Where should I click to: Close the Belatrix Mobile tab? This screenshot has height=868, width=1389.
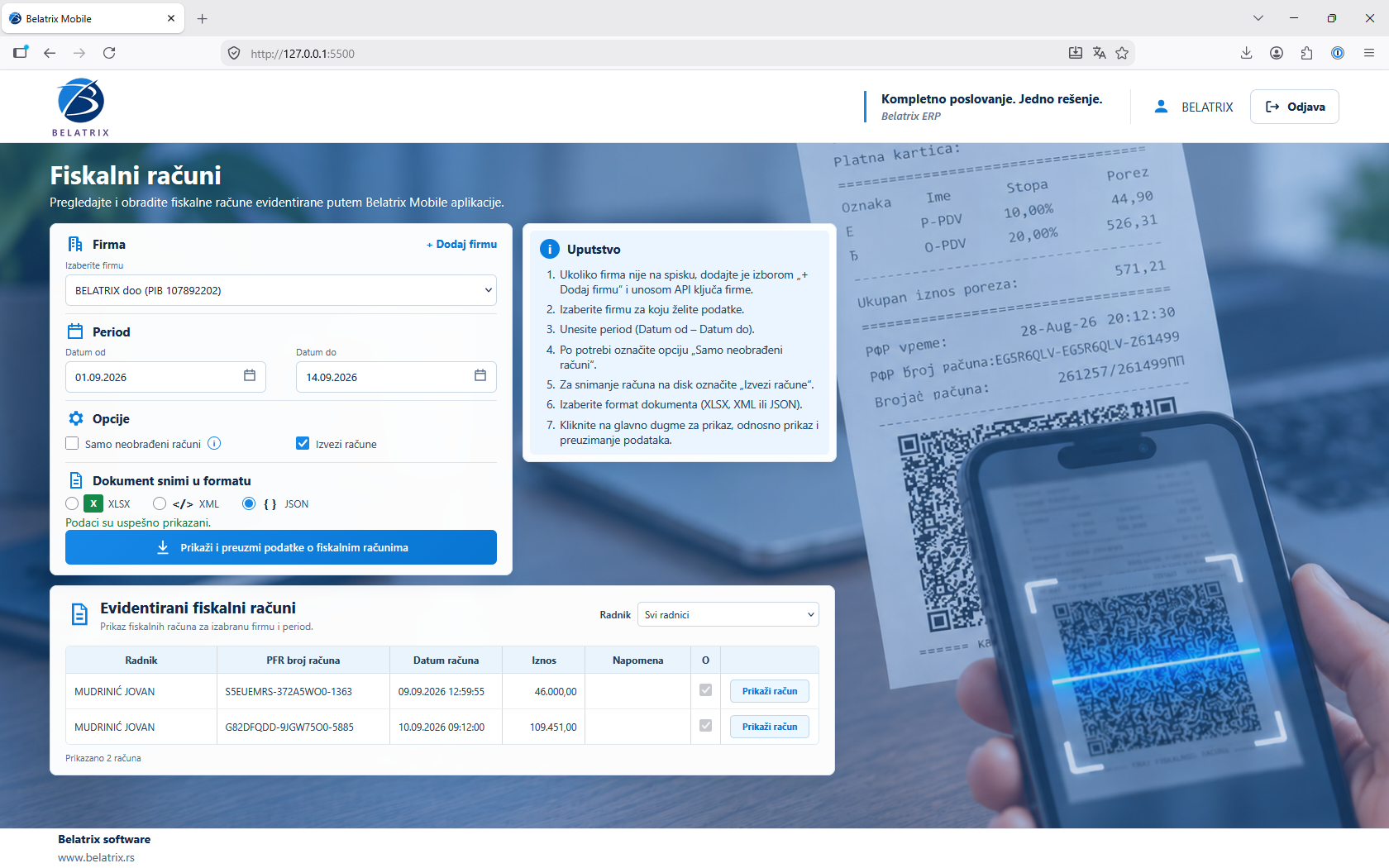coord(171,18)
